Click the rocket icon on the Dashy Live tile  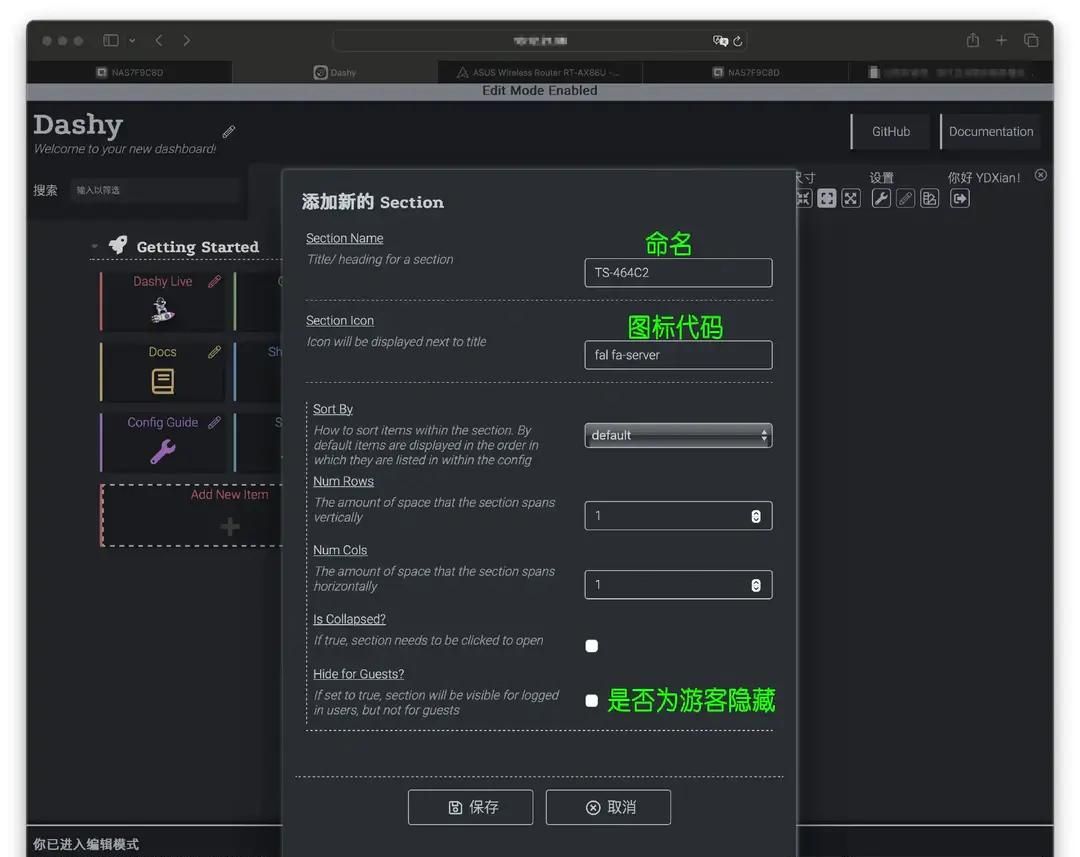pos(162,312)
